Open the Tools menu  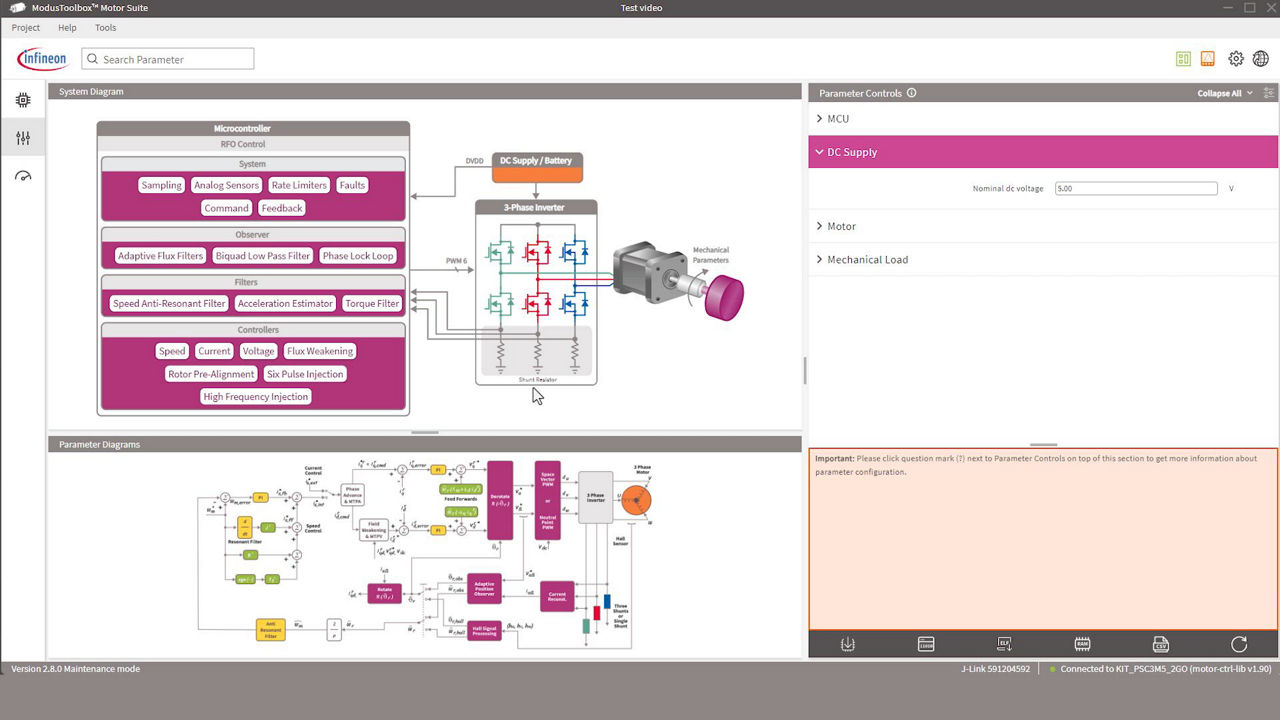(x=105, y=28)
